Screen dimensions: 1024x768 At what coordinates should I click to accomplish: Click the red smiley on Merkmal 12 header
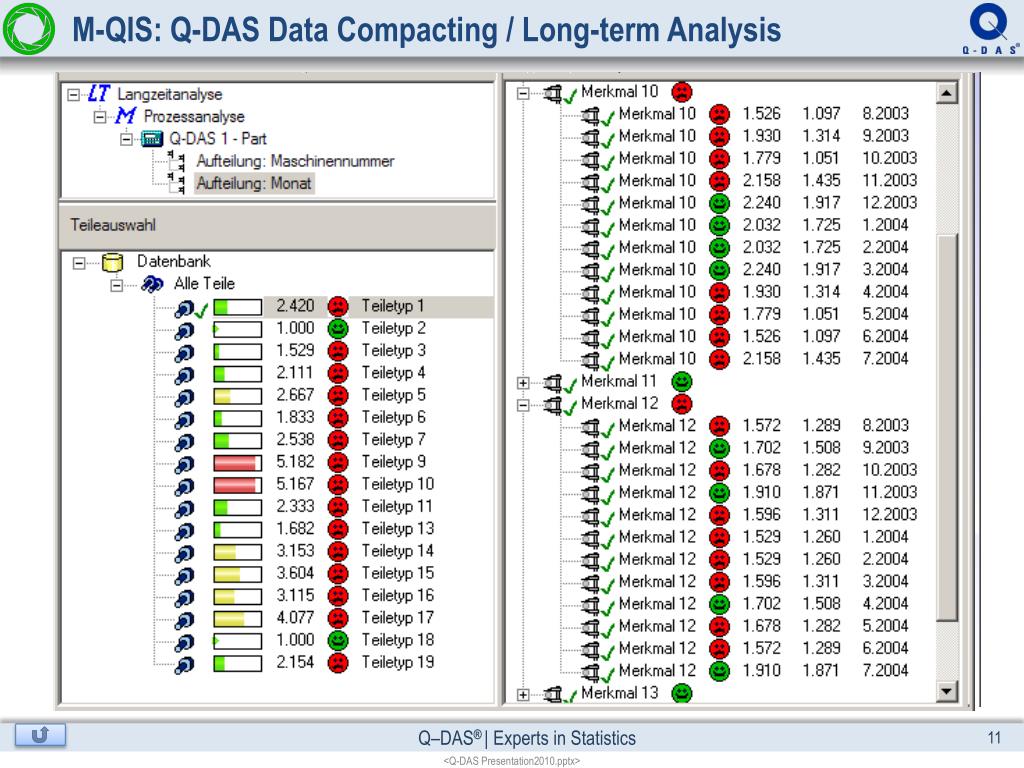[682, 404]
